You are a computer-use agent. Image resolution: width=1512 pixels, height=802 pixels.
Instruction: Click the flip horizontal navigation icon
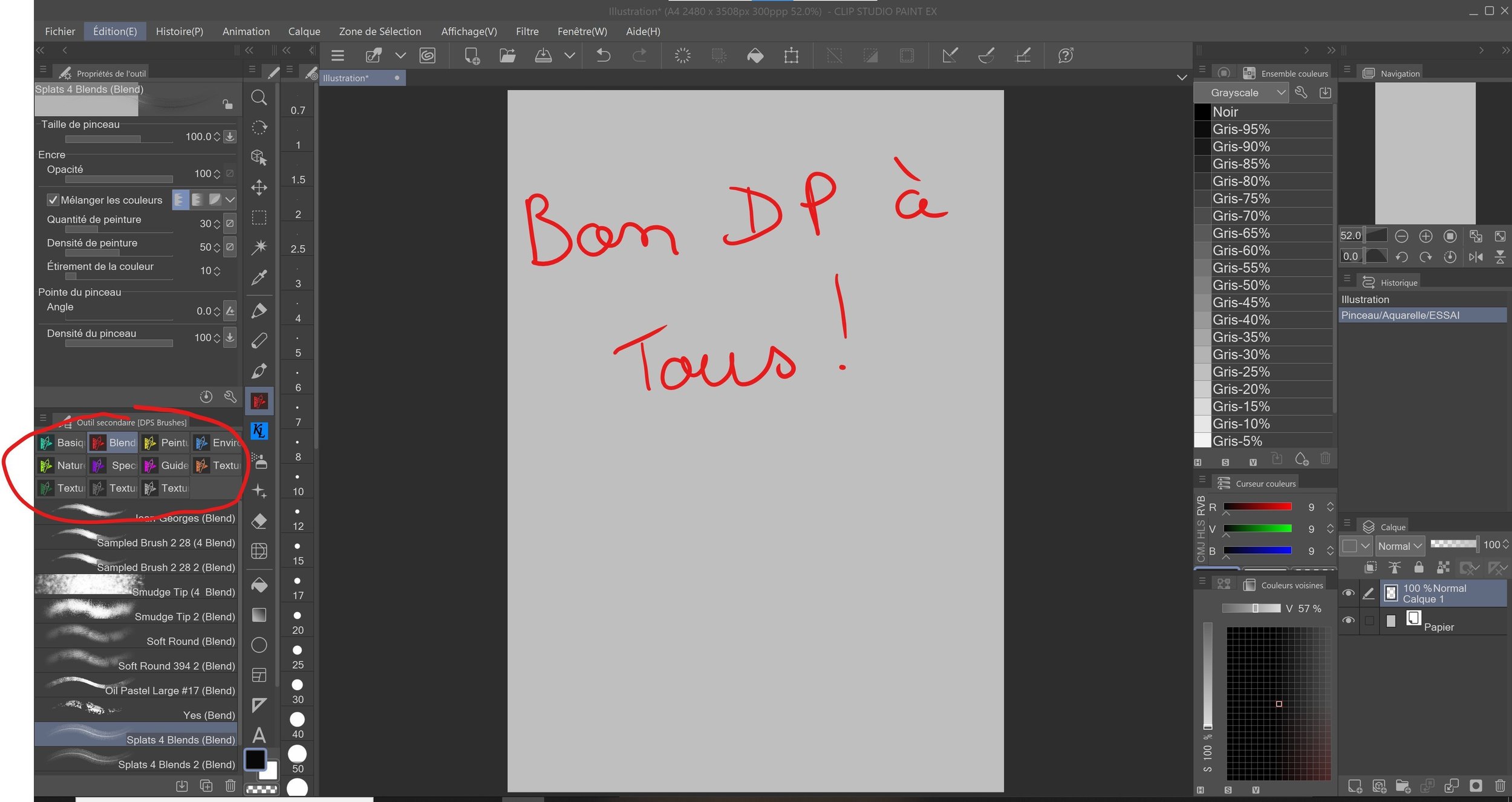[1475, 257]
